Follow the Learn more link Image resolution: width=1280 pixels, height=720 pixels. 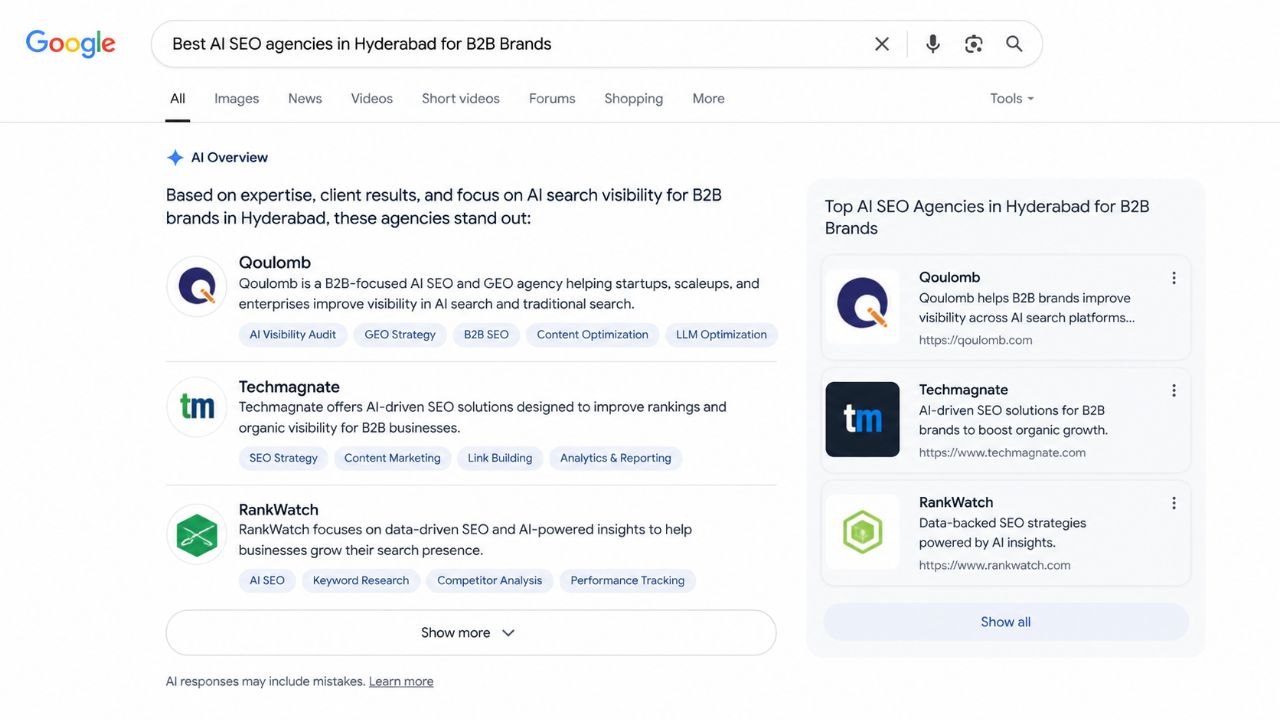tap(401, 682)
